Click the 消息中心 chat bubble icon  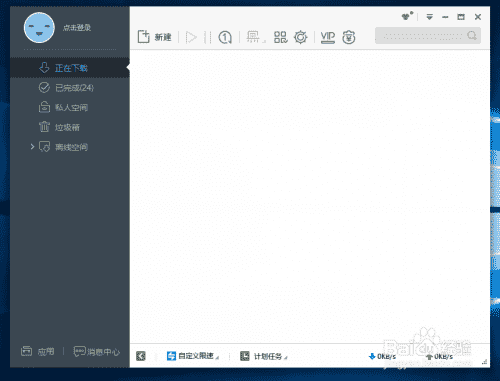pos(79,351)
